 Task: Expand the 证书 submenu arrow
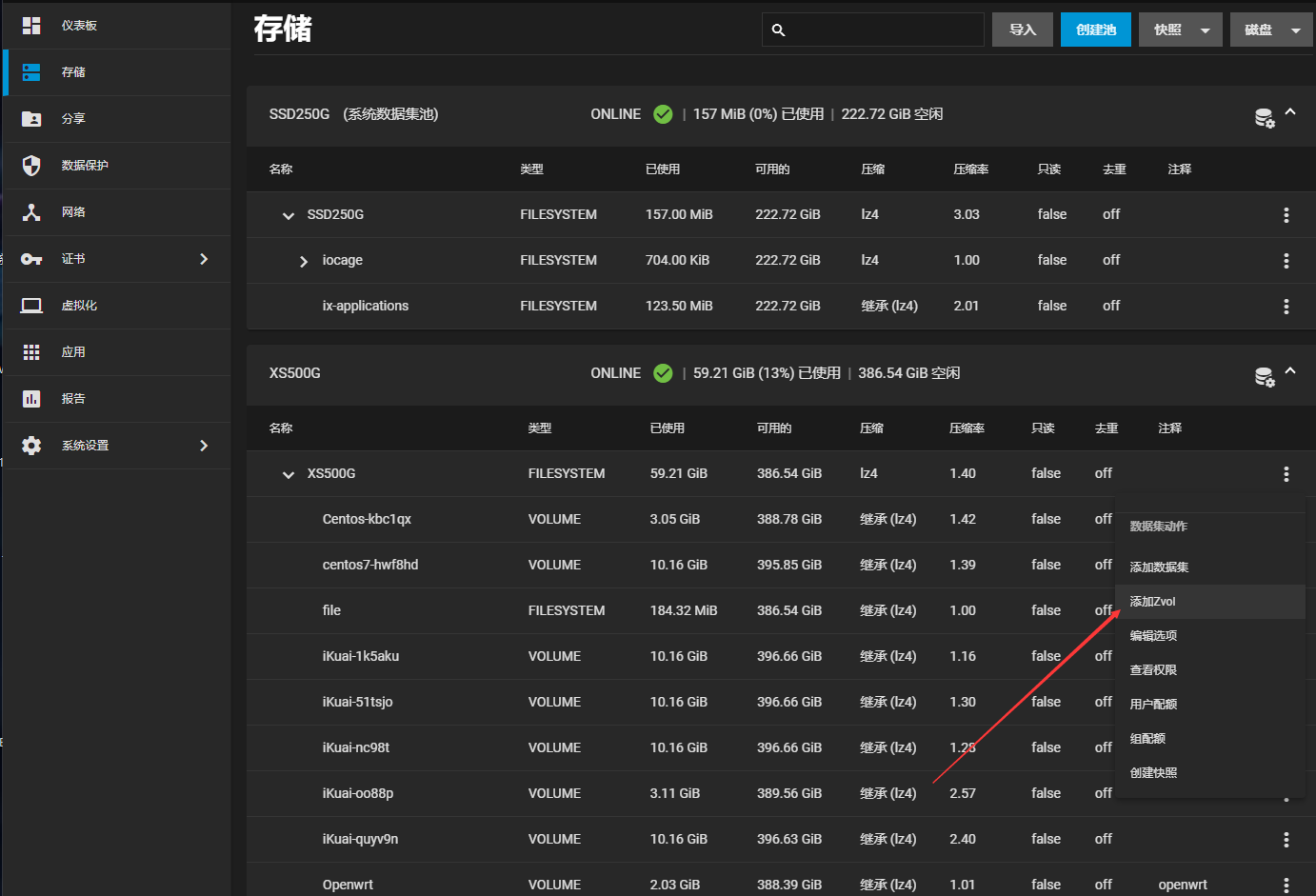pos(204,259)
